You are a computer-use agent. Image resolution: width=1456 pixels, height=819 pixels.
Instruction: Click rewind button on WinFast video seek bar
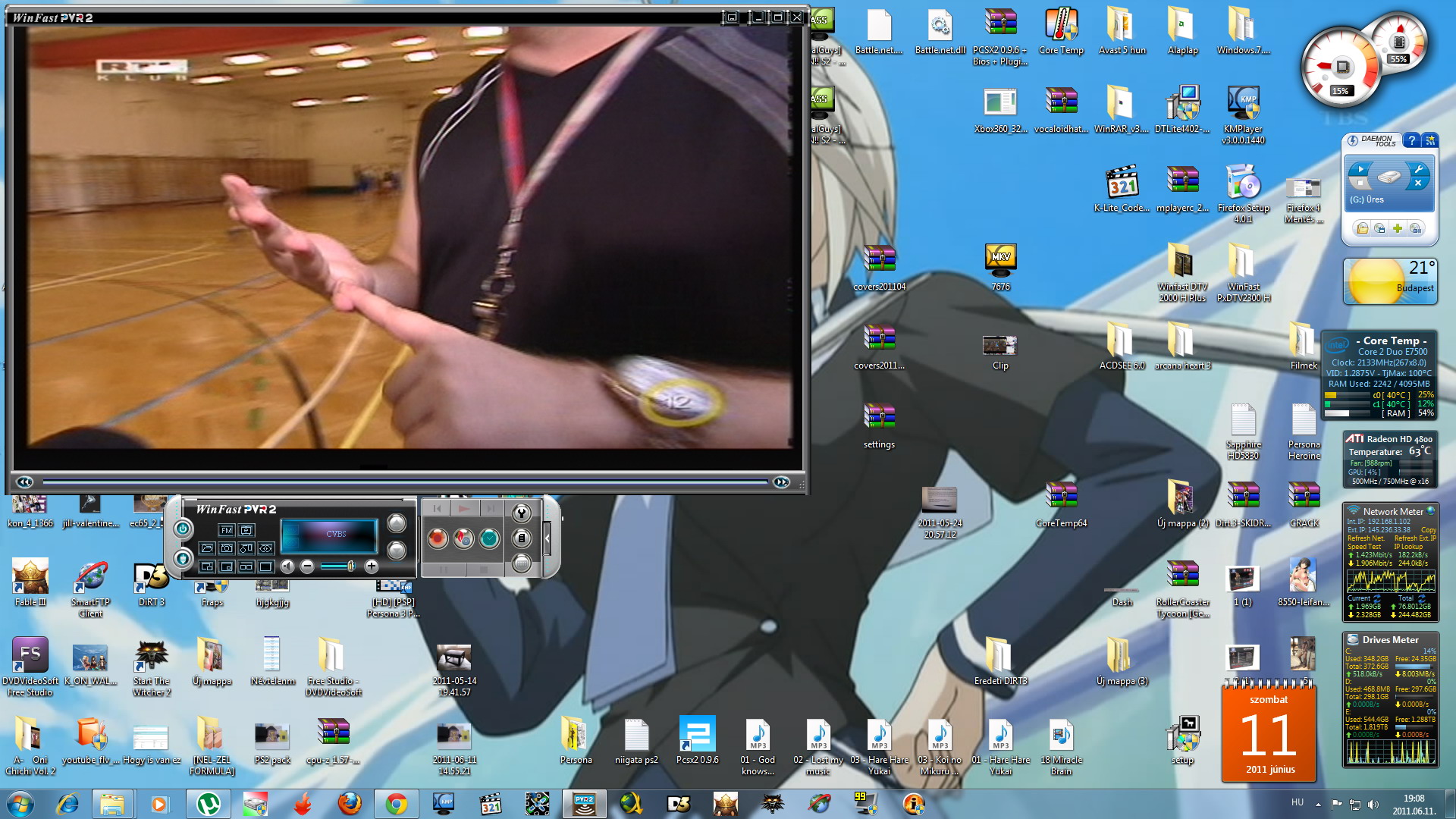pos(25,482)
